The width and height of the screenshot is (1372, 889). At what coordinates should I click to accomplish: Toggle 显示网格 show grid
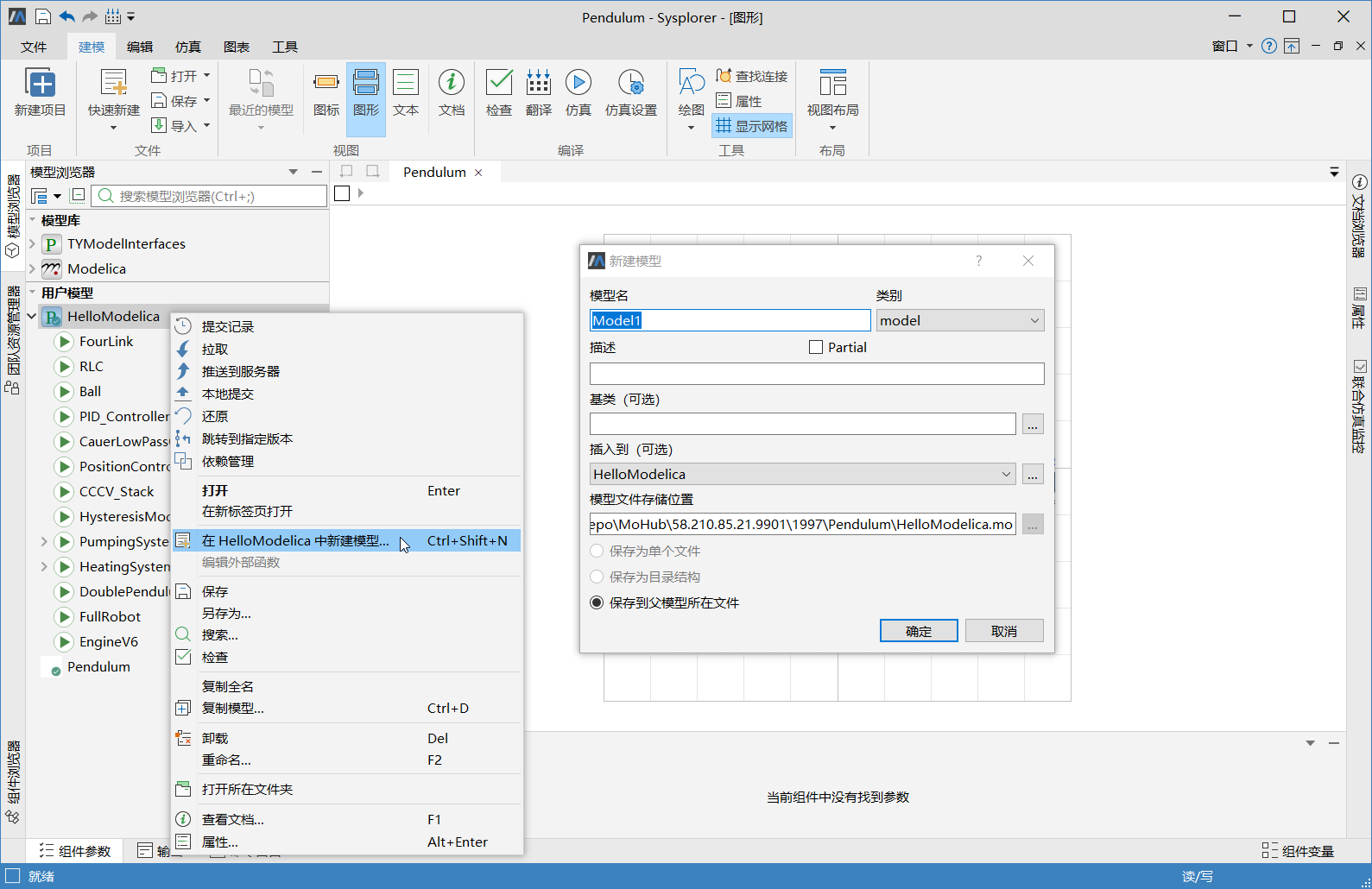[x=752, y=126]
